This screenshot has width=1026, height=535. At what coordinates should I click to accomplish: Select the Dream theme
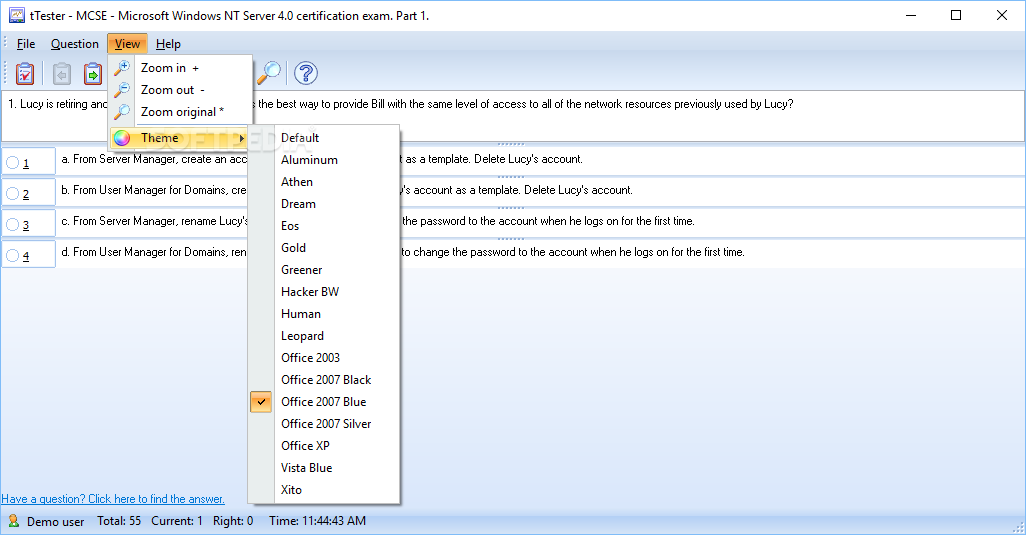325,204
